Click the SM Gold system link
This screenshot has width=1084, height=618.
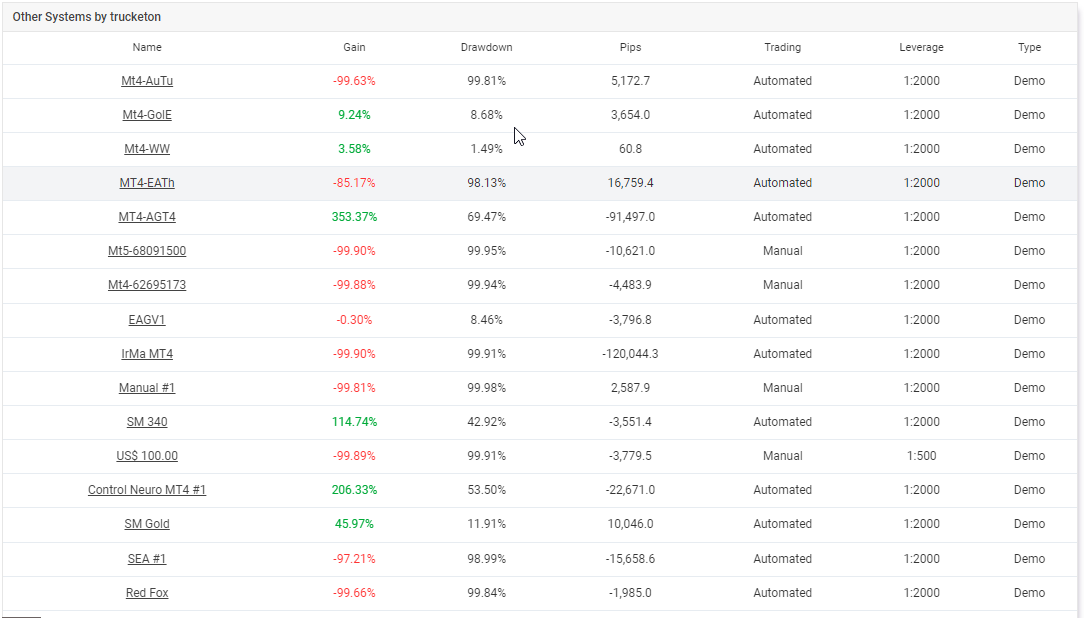[147, 523]
